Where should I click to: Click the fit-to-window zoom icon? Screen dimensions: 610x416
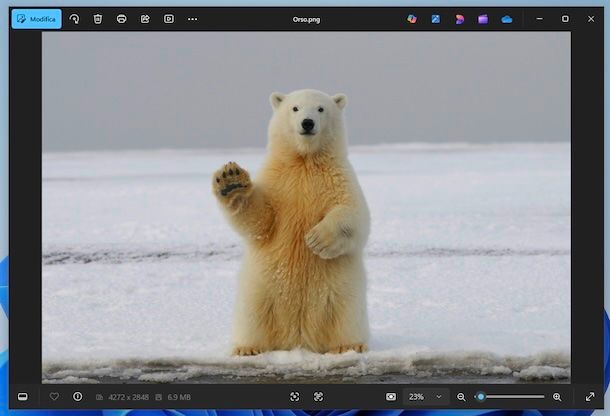[x=391, y=397]
